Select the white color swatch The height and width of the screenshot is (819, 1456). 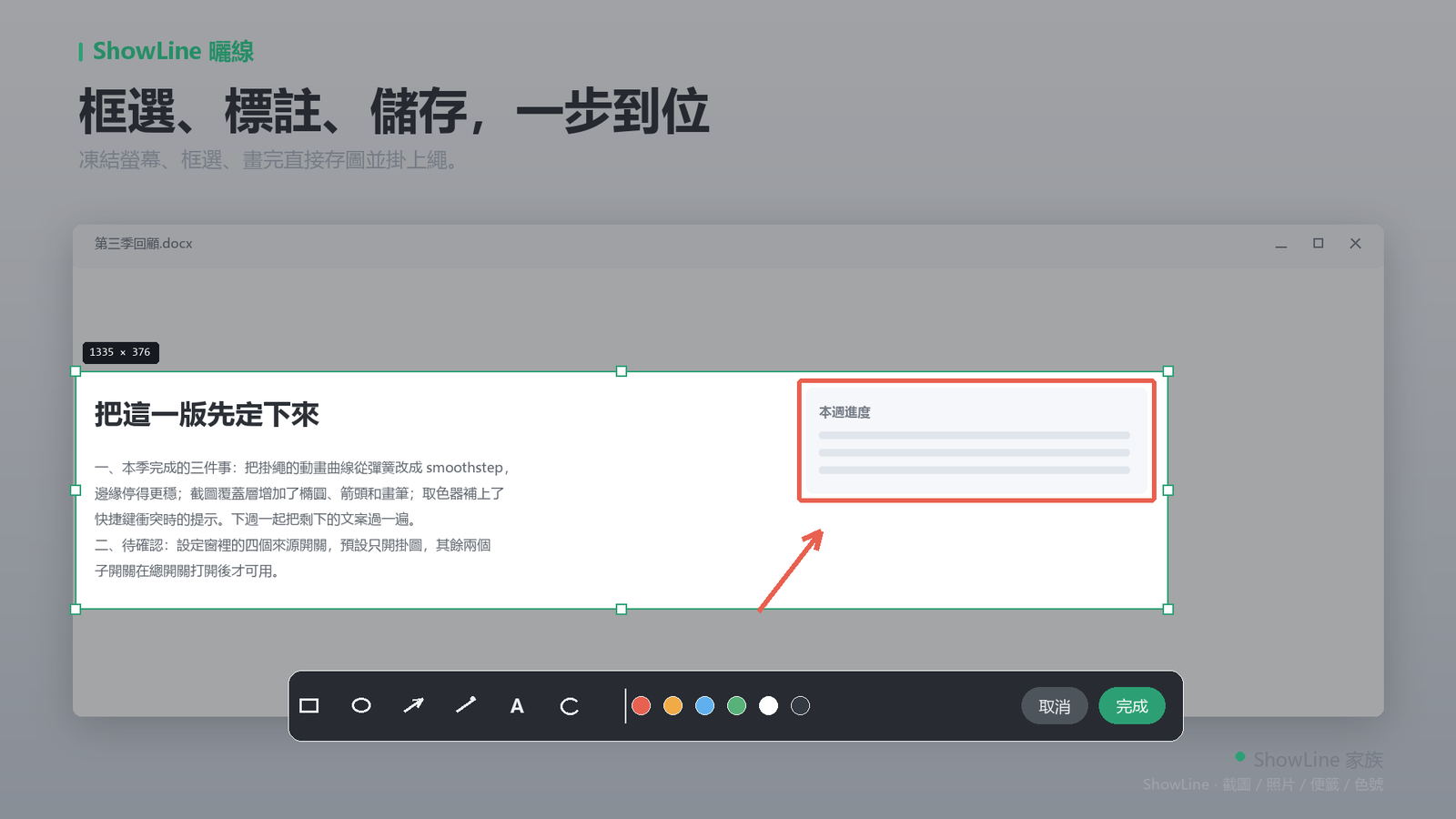click(769, 706)
